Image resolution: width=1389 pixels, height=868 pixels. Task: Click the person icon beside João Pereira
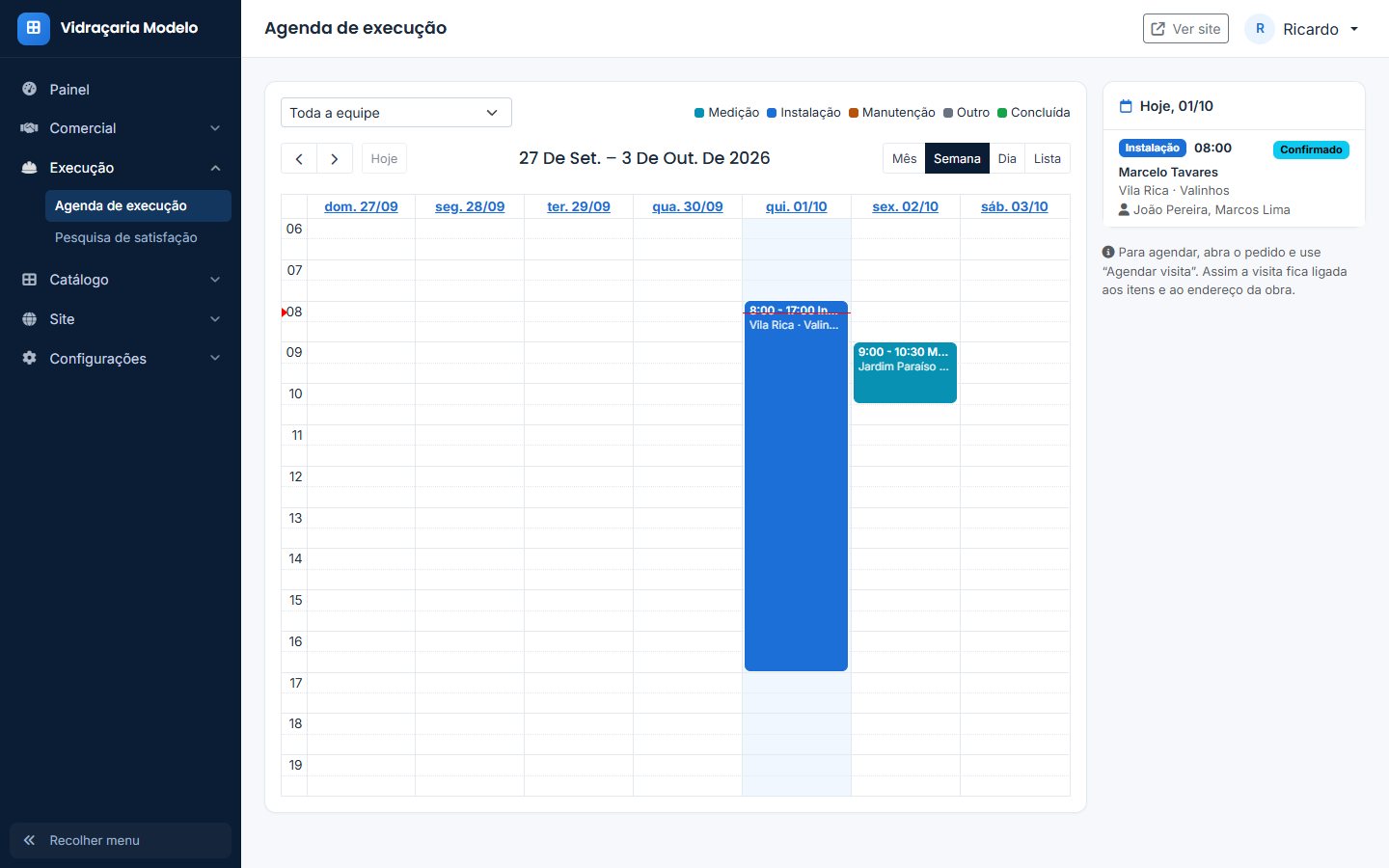pos(1124,209)
